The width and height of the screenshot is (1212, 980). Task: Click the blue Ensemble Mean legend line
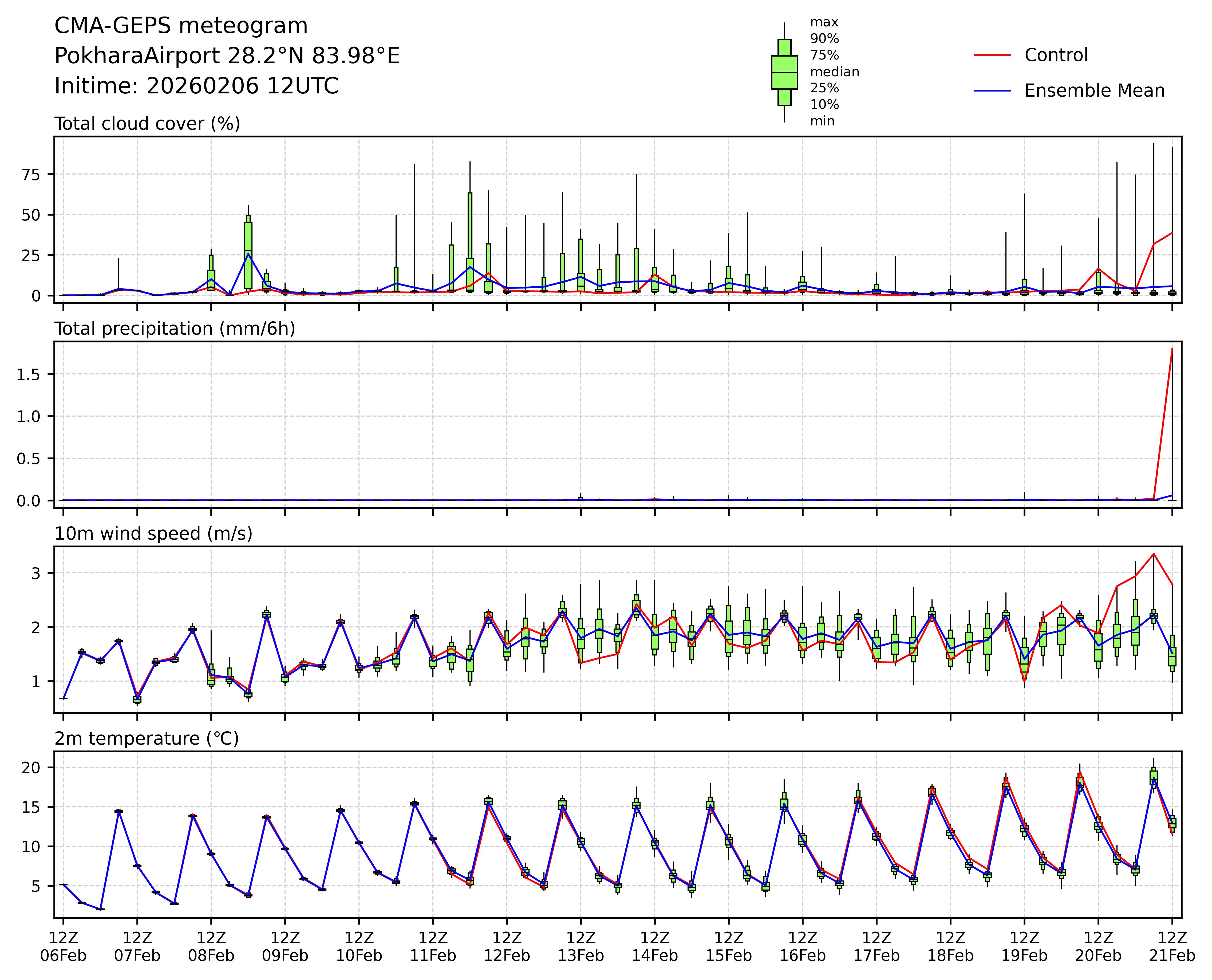pyautogui.click(x=992, y=91)
